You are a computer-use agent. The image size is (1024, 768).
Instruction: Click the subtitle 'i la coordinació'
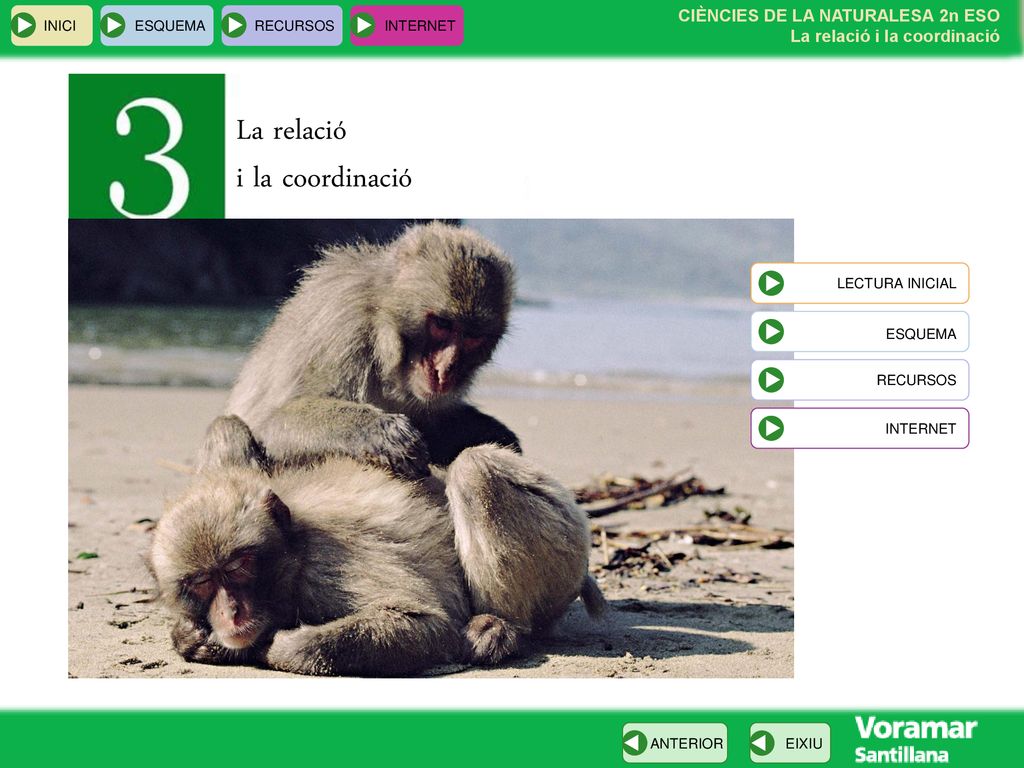pyautogui.click(x=324, y=178)
